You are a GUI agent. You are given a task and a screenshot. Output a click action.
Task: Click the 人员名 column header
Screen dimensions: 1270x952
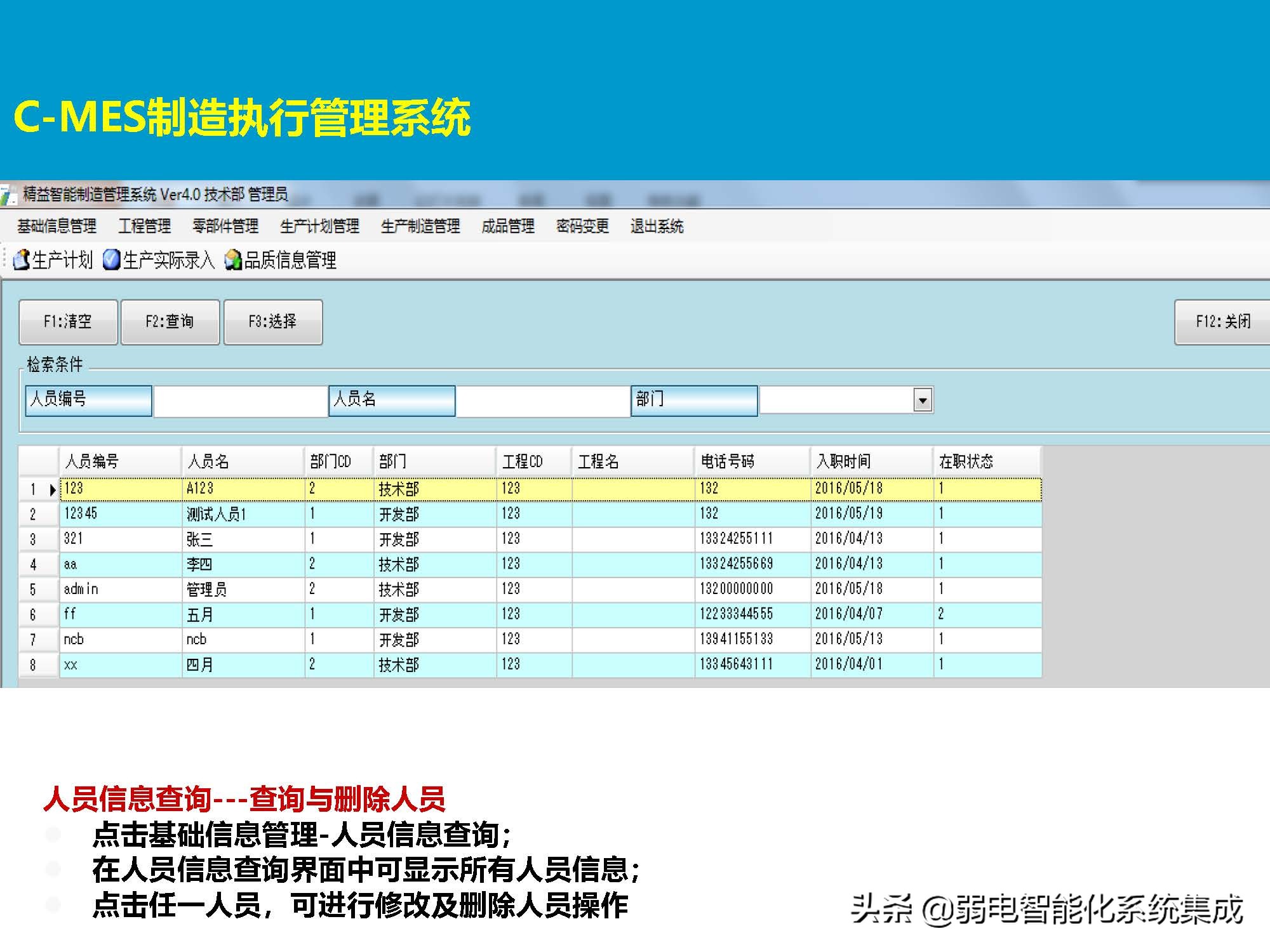point(243,461)
